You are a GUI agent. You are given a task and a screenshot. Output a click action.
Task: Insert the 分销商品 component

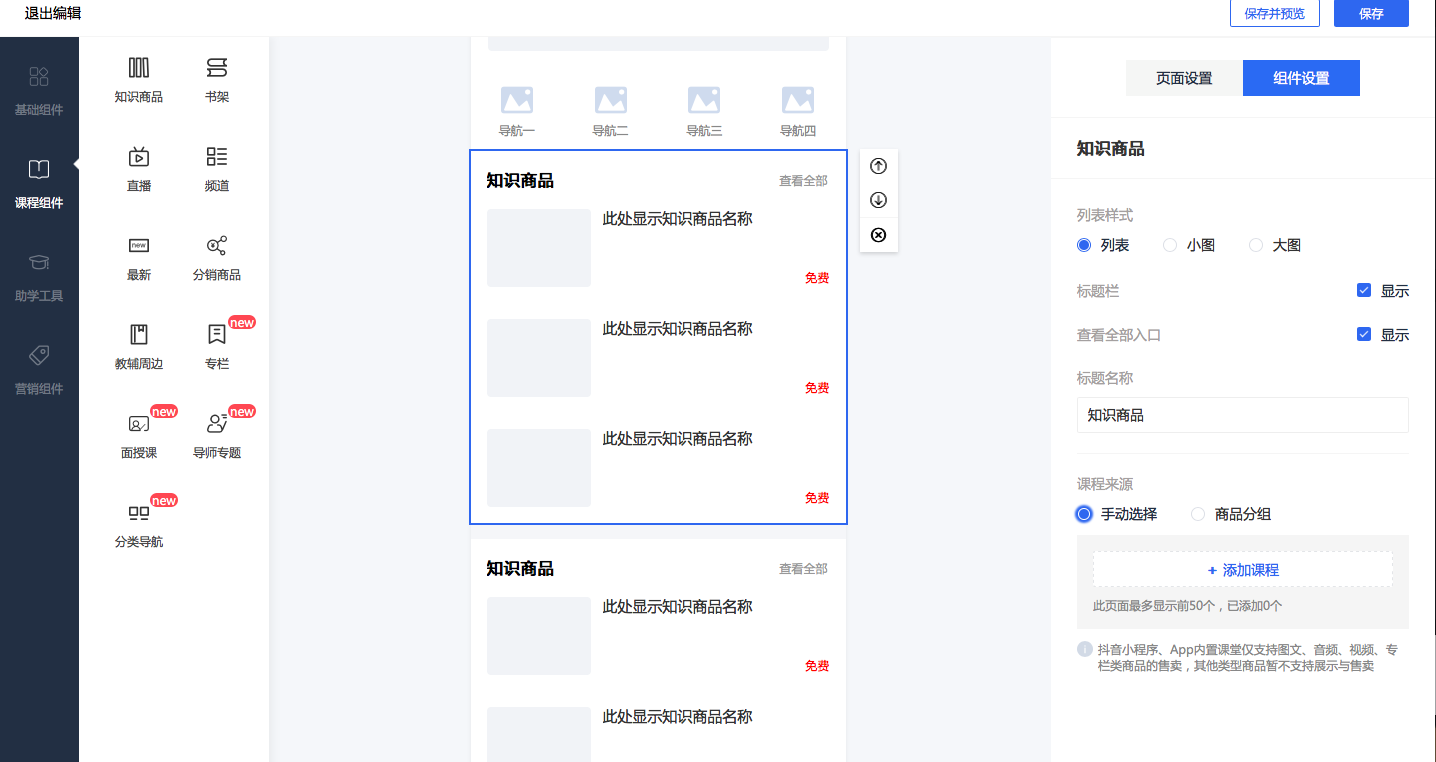click(x=217, y=258)
